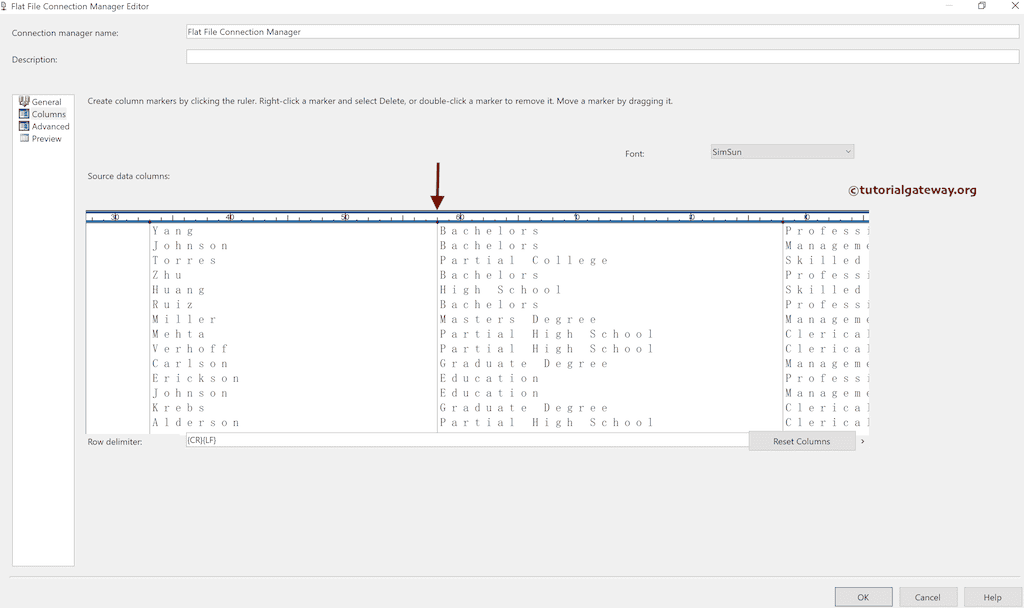
Task: Click 'Graduate Degree' in the Carlson row
Action: tap(524, 364)
